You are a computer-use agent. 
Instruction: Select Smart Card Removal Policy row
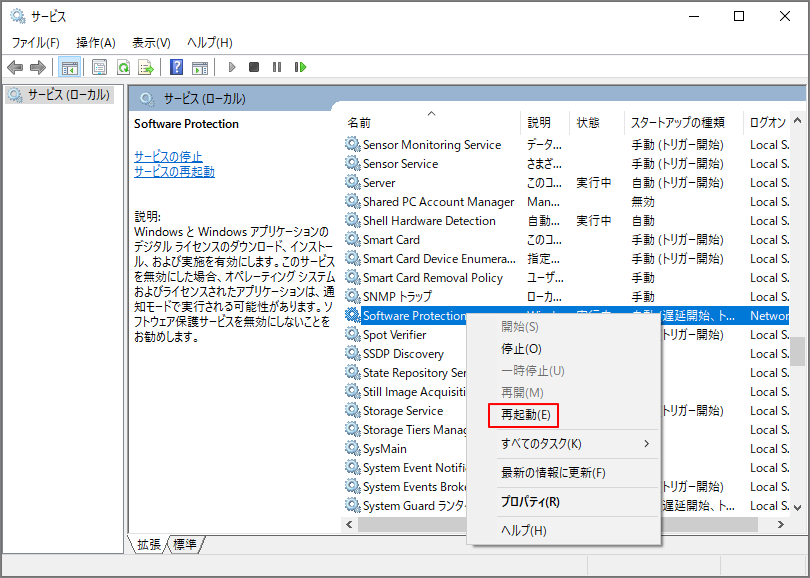[x=566, y=278]
